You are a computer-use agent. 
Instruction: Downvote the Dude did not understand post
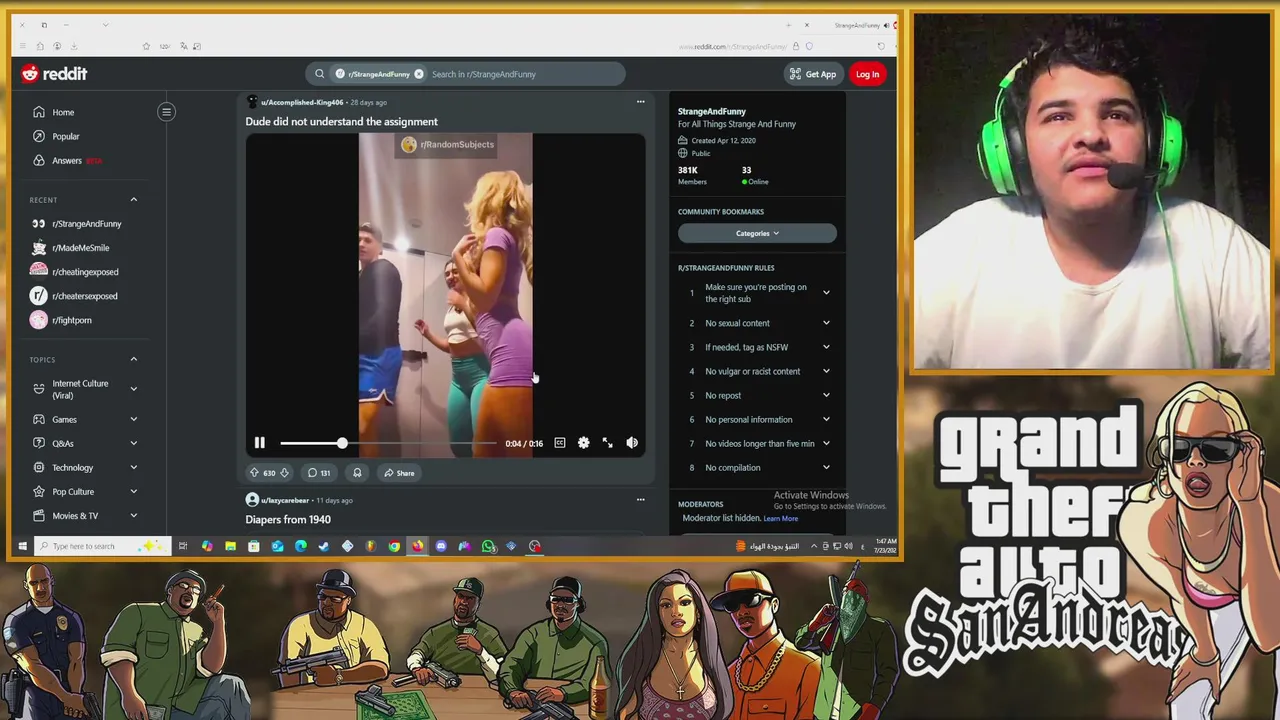[x=284, y=473]
